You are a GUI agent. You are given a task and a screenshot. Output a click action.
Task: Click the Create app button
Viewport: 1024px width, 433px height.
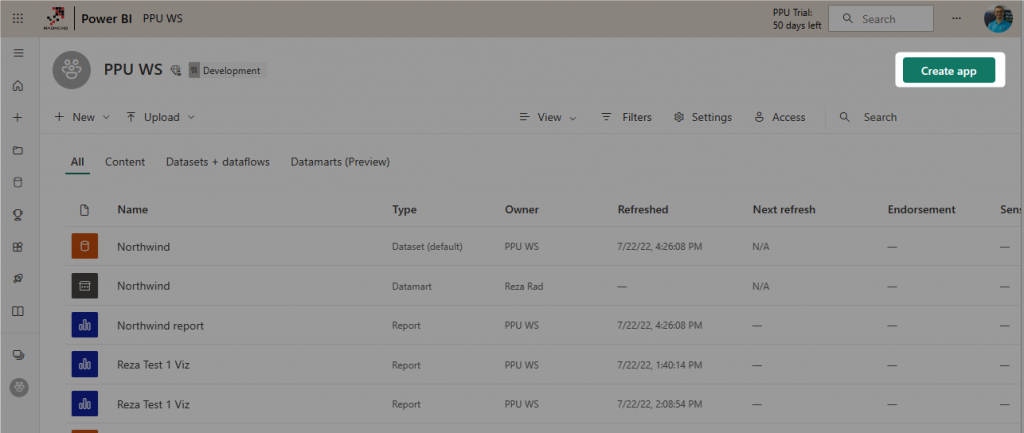[949, 71]
